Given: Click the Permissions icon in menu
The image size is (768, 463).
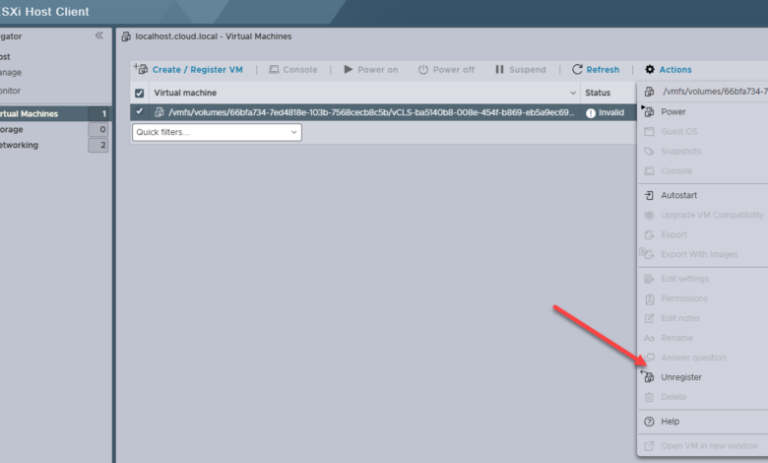Looking at the screenshot, I should [649, 298].
